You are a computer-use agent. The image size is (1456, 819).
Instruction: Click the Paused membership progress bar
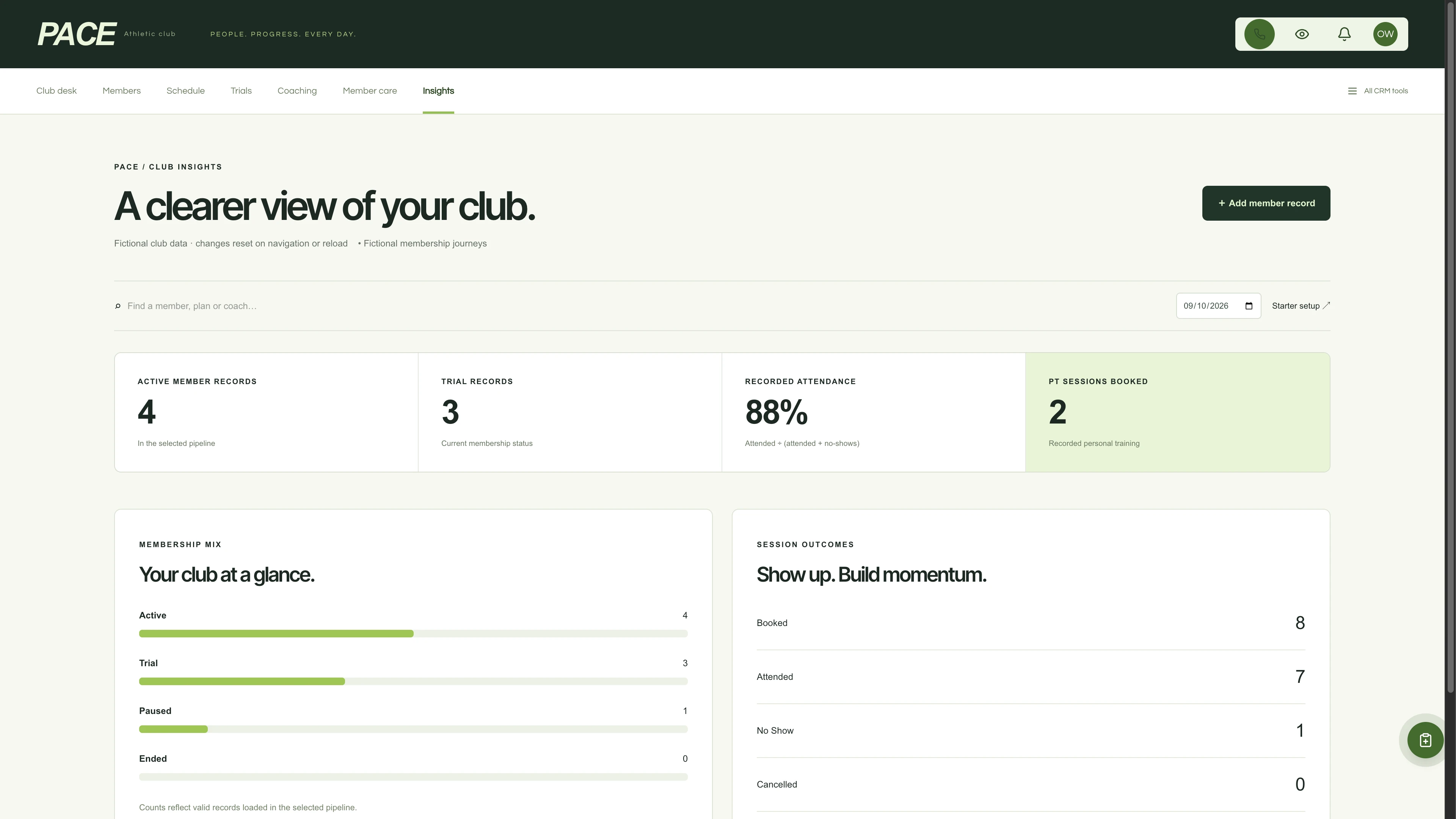click(413, 729)
